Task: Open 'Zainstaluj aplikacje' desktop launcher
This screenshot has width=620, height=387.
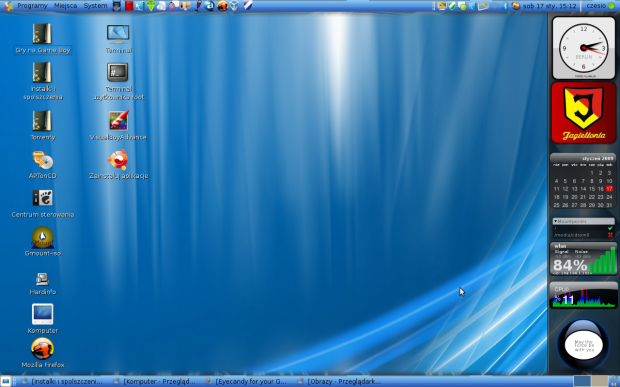Action: [118, 164]
